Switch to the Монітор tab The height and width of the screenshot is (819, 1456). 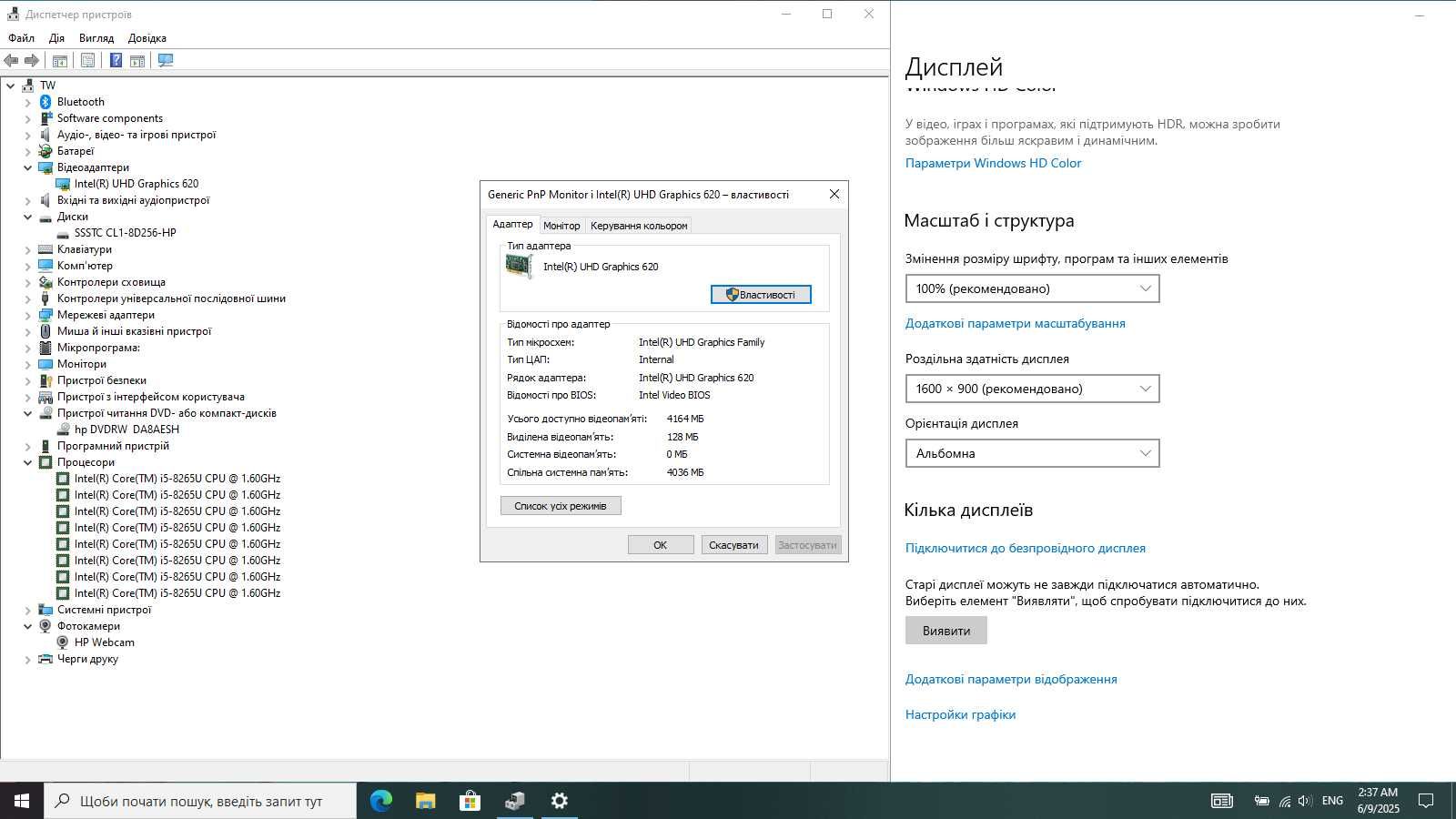[x=561, y=226]
